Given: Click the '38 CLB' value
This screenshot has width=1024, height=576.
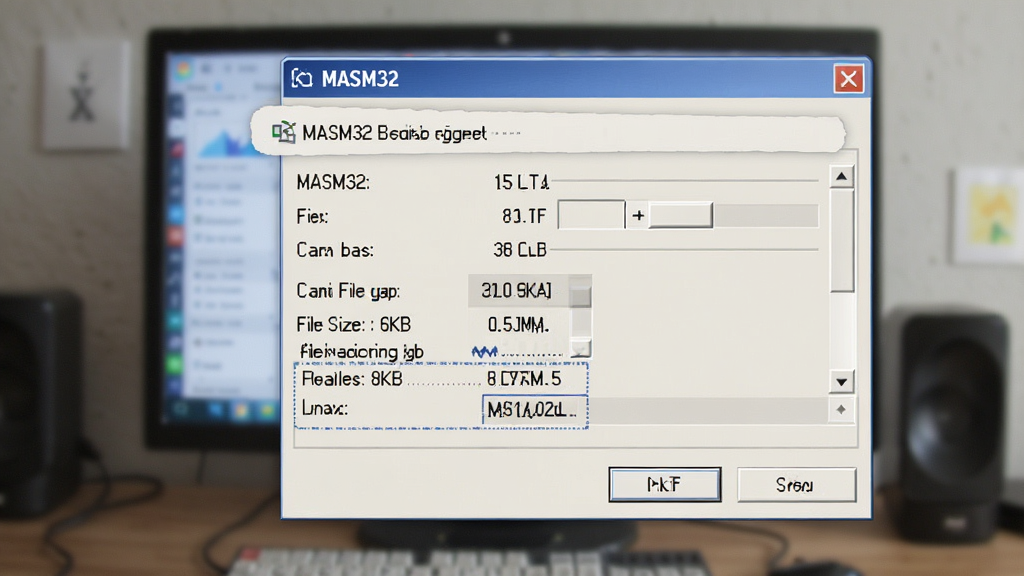Looking at the screenshot, I should [520, 250].
